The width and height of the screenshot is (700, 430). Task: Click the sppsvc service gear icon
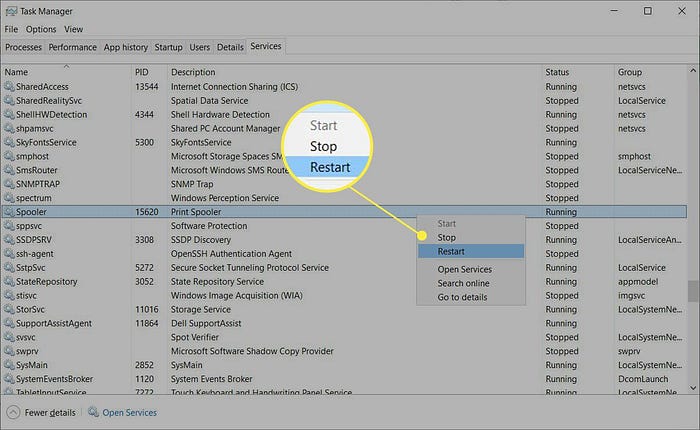[9, 225]
